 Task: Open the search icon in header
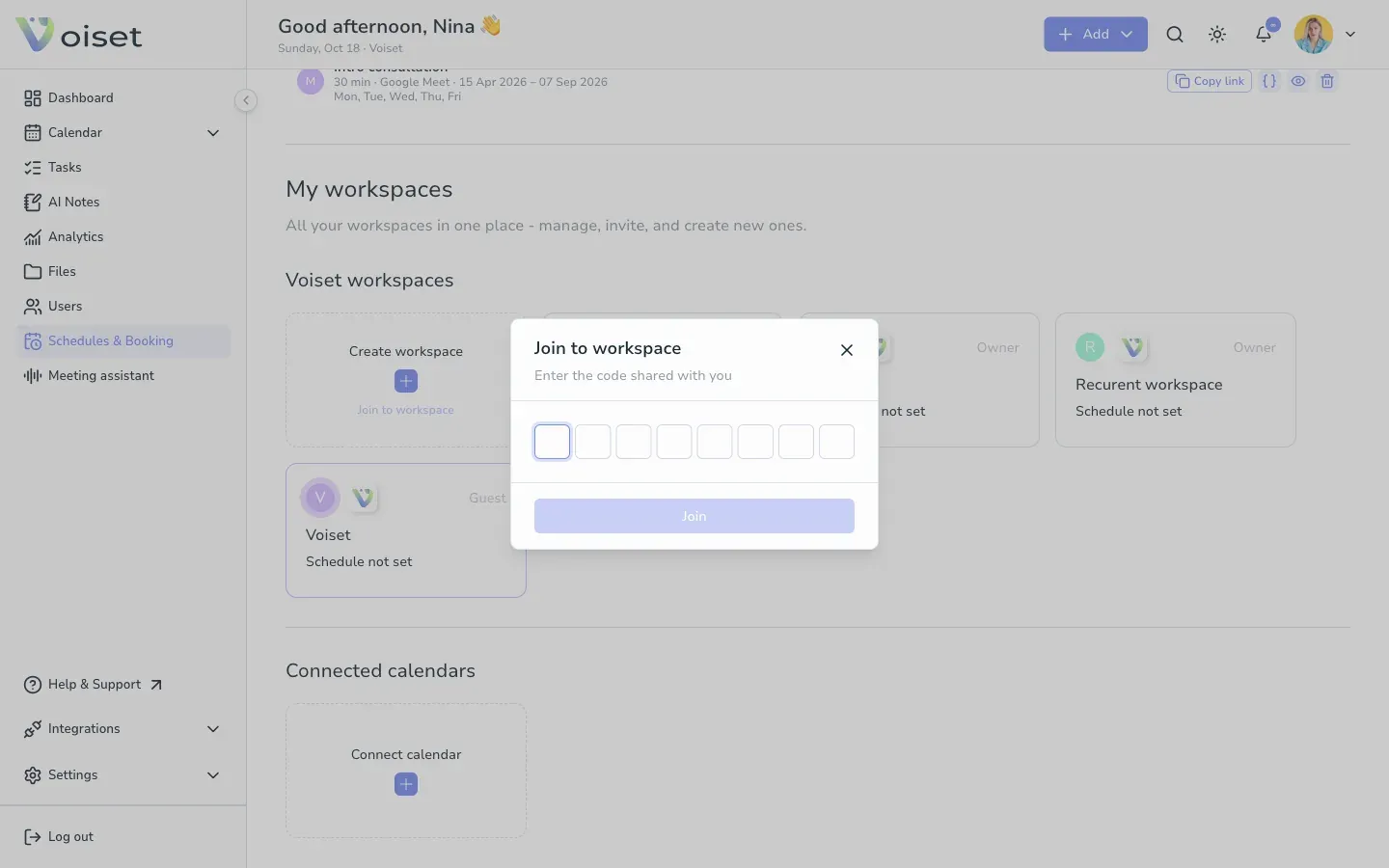[1175, 35]
